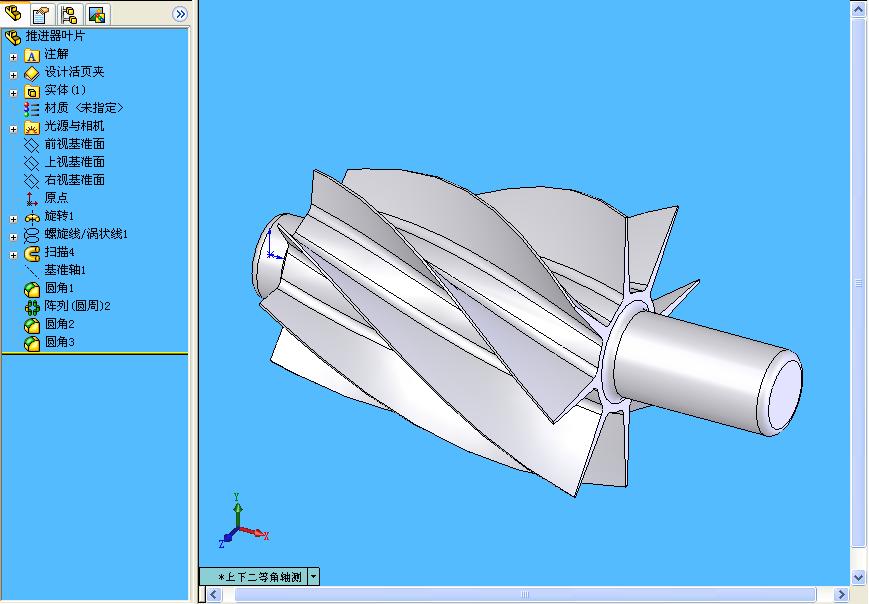Select the 原点 origin icon
The image size is (869, 604).
coord(32,199)
